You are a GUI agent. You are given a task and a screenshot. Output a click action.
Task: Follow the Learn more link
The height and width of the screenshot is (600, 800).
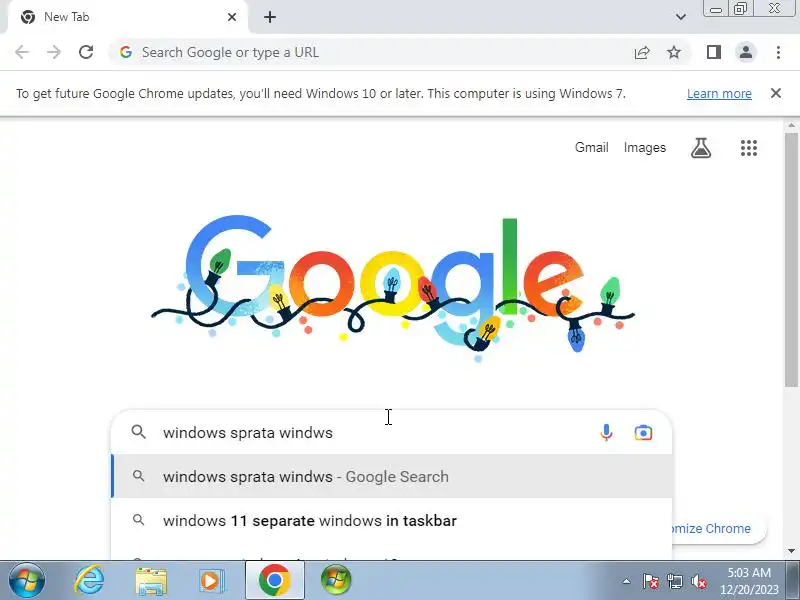pos(719,94)
